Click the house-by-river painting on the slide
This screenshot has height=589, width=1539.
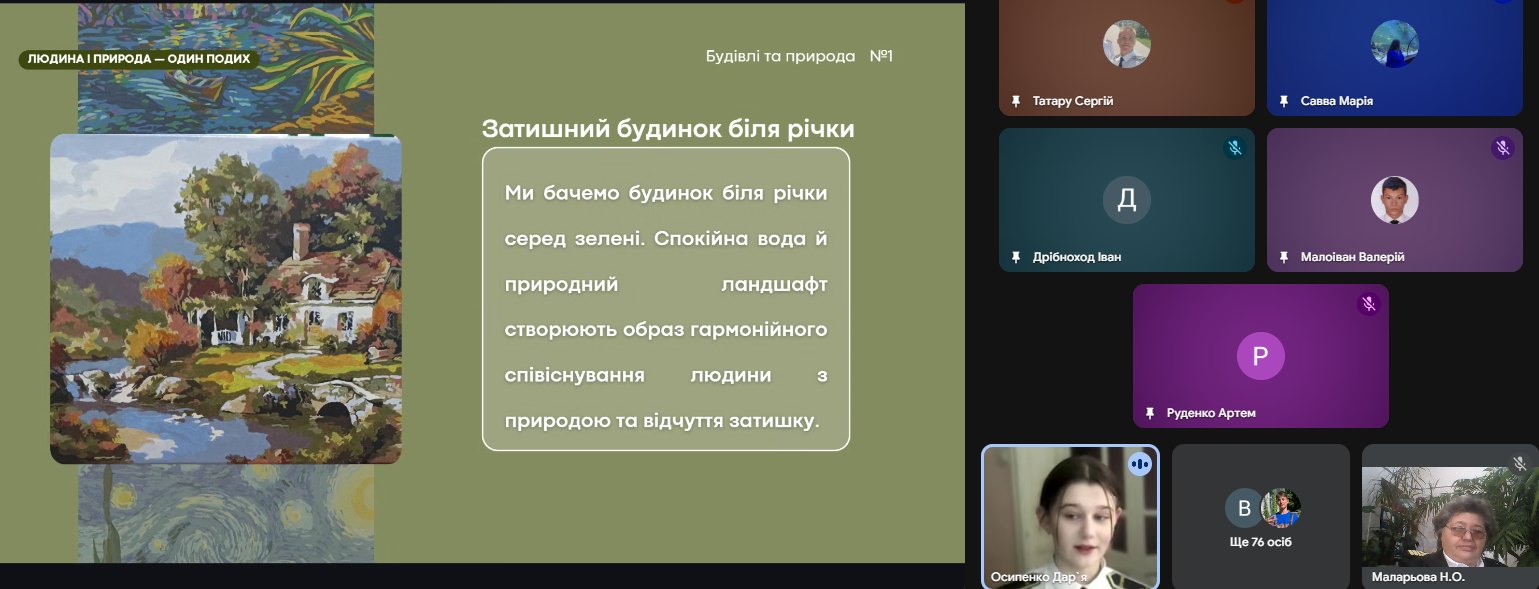pos(226,299)
